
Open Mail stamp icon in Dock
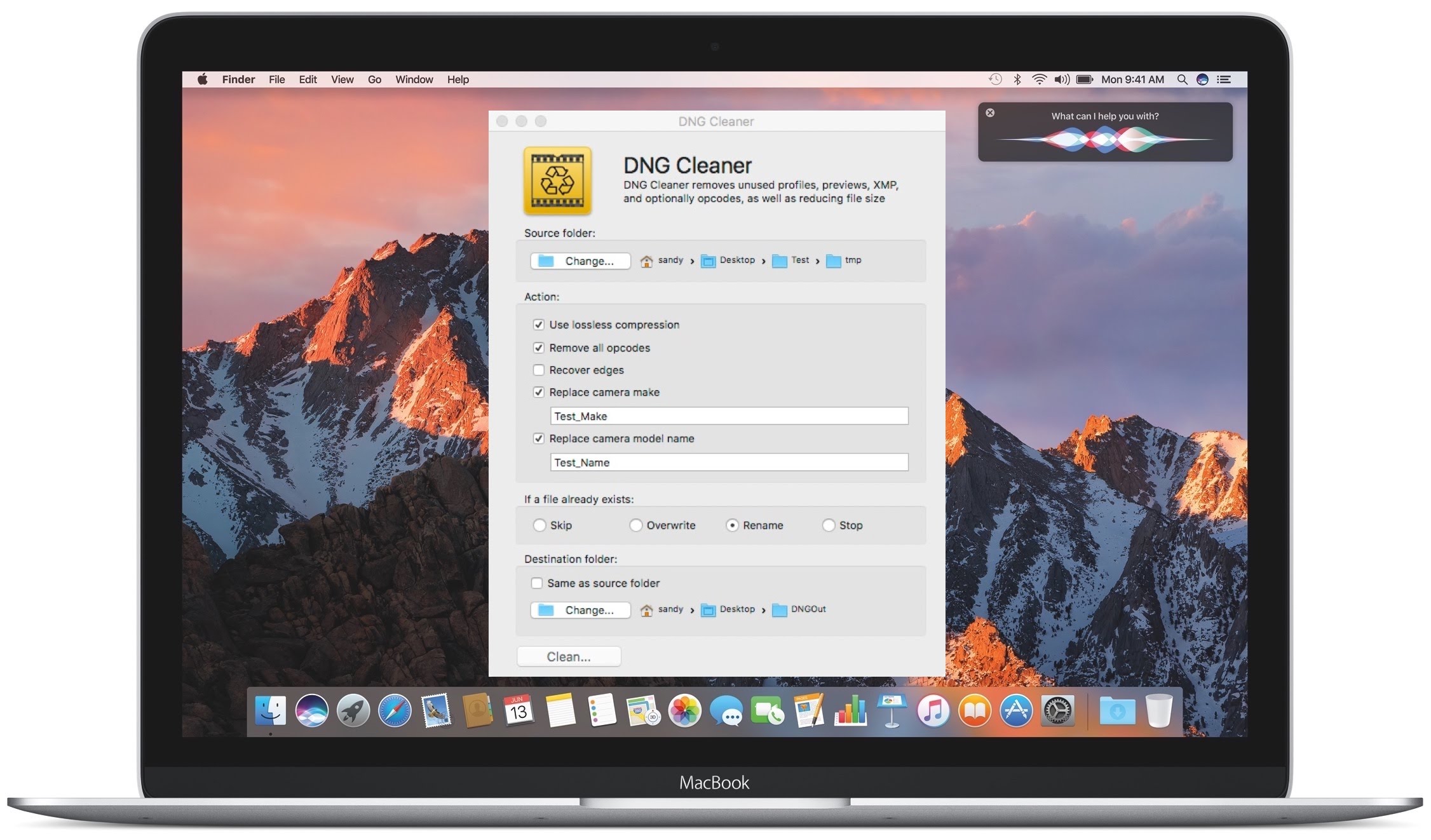click(437, 710)
